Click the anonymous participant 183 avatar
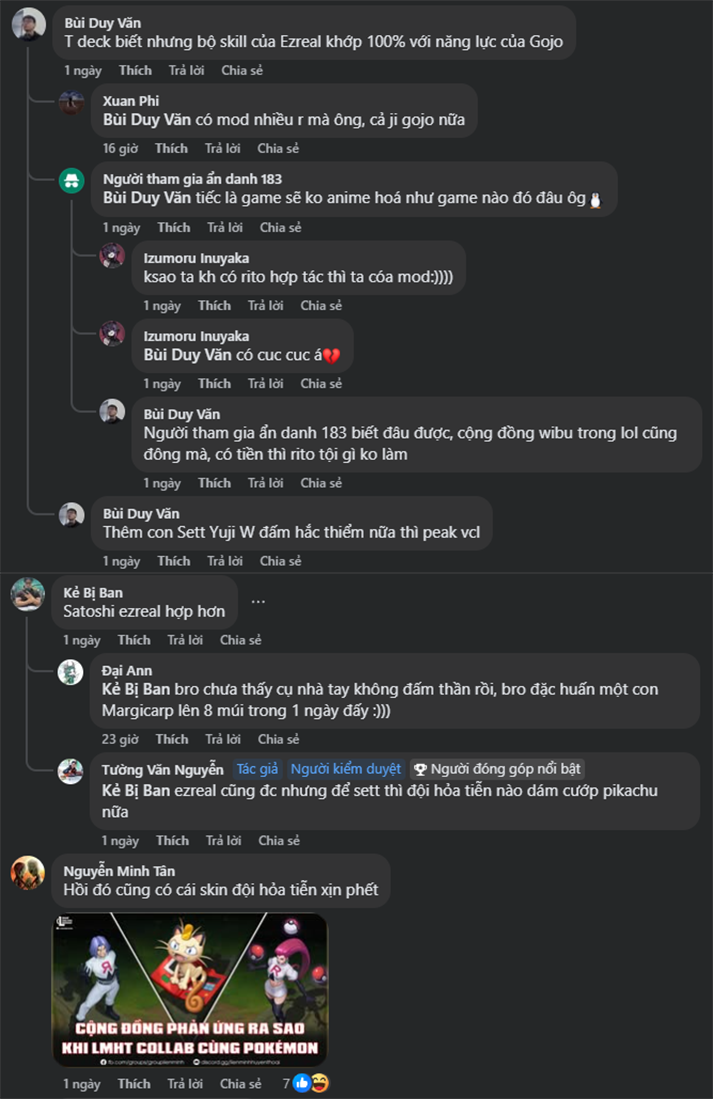The image size is (713, 1099). (71, 180)
